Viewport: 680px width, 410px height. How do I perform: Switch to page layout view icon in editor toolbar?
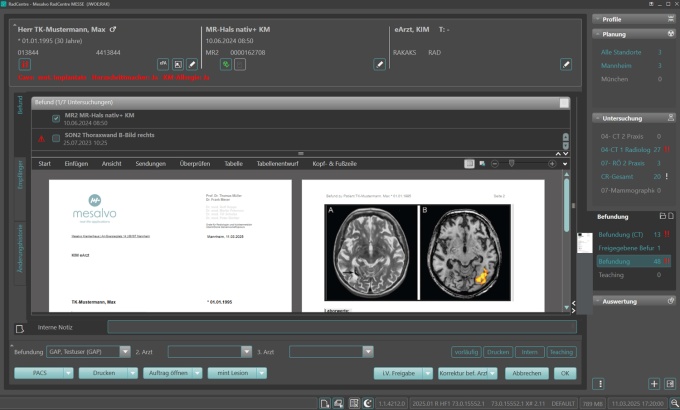coord(469,164)
